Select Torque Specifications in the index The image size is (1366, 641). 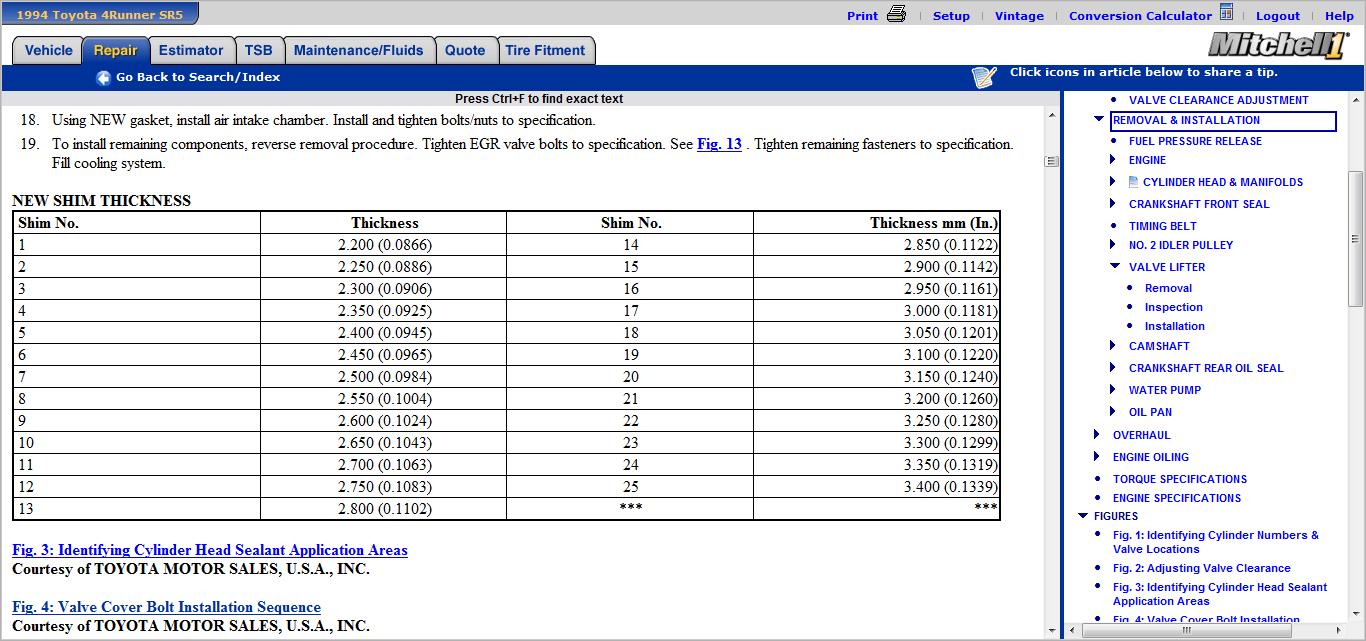[x=1180, y=479]
